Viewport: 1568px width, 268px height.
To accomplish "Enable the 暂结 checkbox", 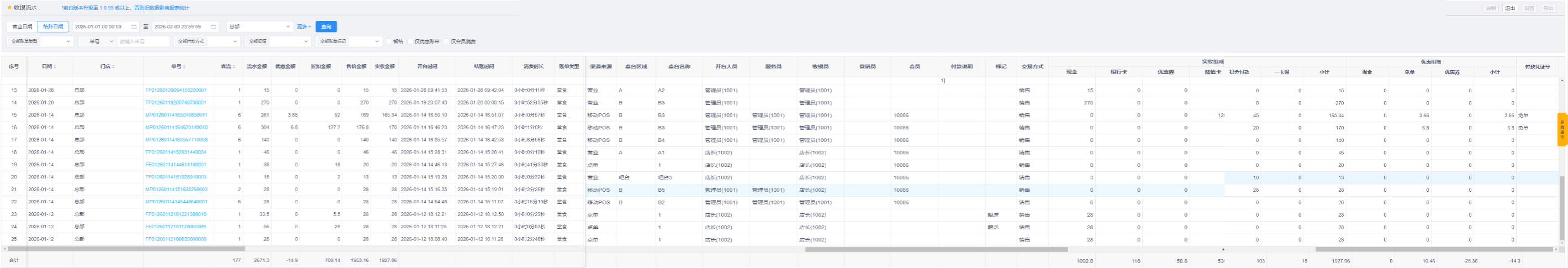I will point(389,41).
